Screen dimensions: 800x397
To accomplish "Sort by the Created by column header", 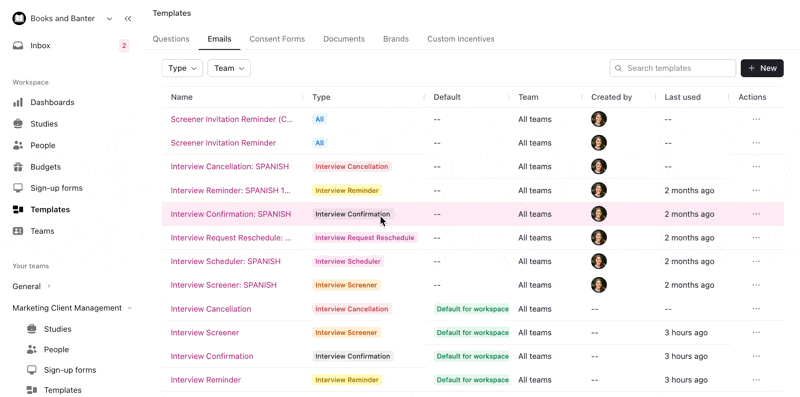I will [611, 97].
